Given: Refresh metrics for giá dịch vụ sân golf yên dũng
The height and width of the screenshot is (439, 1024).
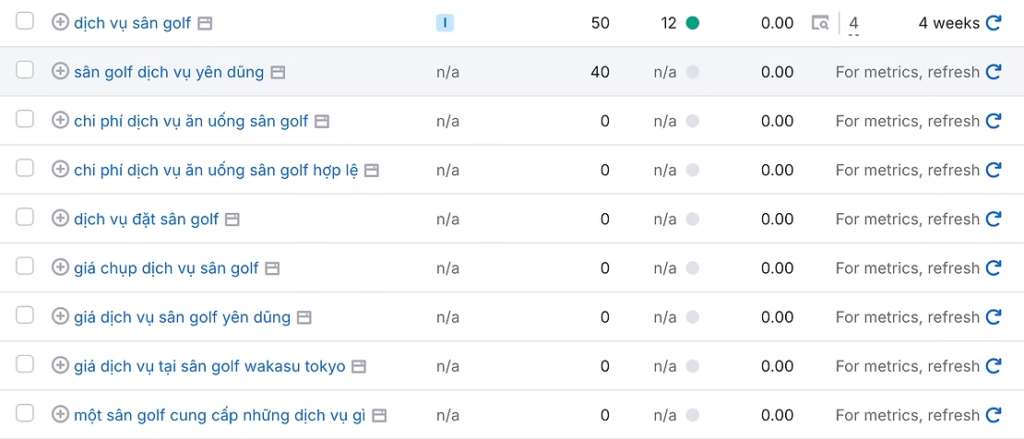Looking at the screenshot, I should pyautogui.click(x=993, y=317).
